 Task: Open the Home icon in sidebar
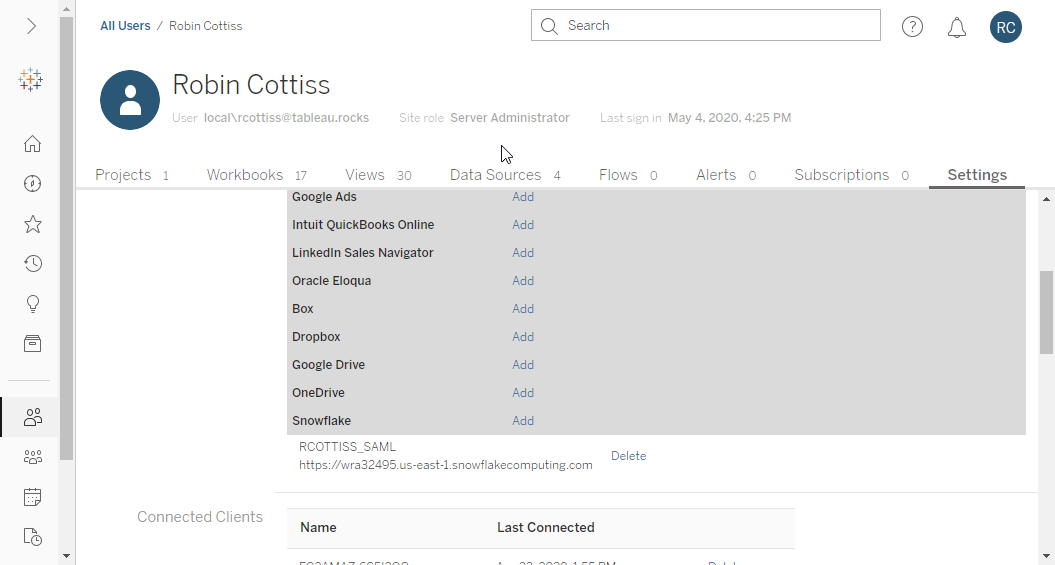[32, 144]
